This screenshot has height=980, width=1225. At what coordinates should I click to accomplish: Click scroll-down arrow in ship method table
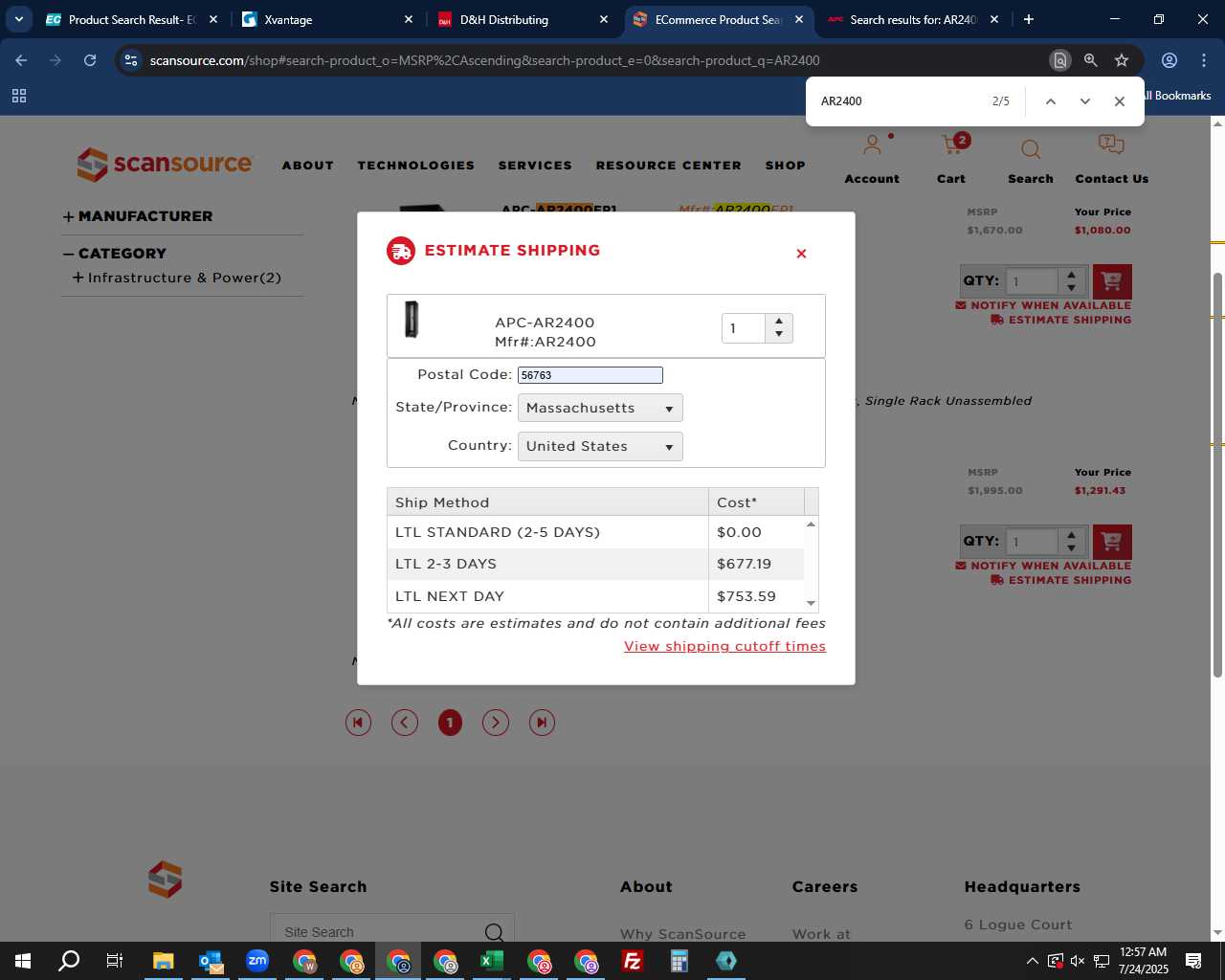(811, 603)
